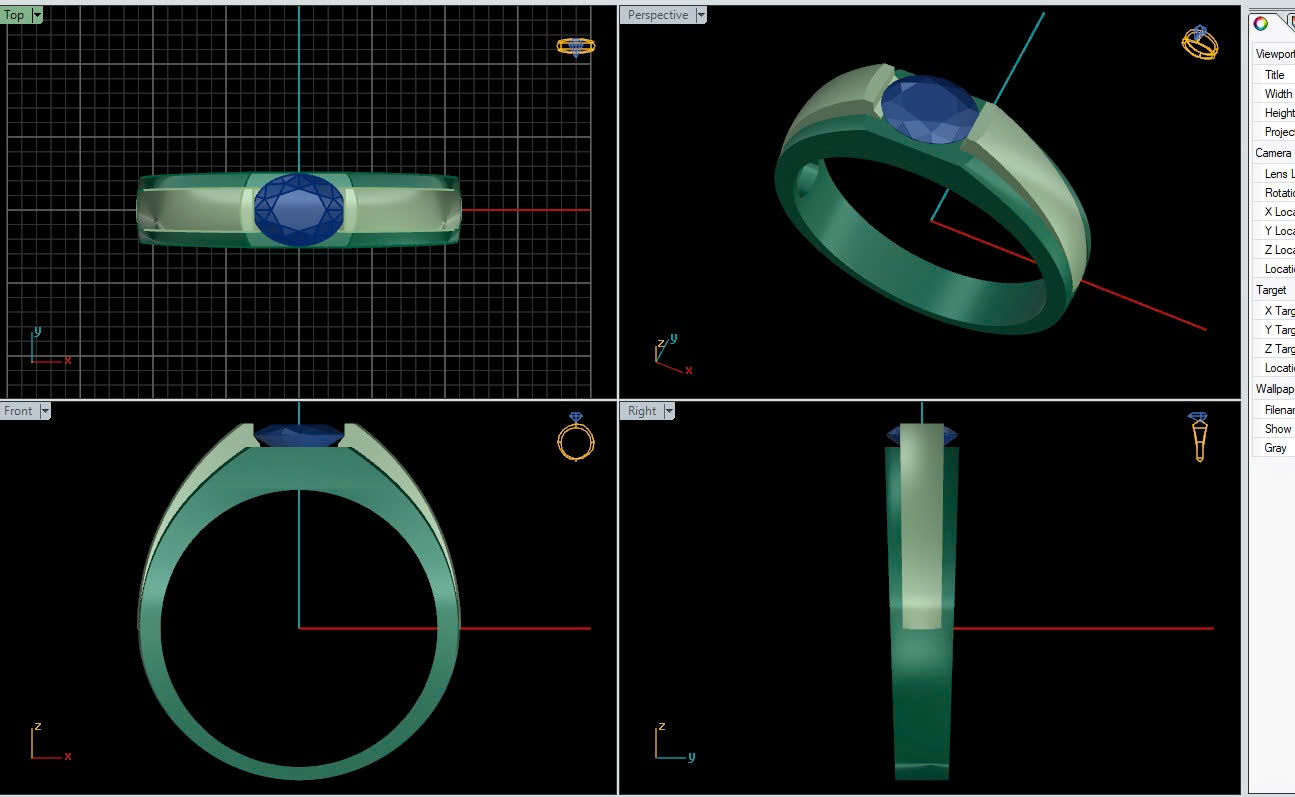Click the Height property row
Viewport: 1295px width, 797px height.
1278,113
